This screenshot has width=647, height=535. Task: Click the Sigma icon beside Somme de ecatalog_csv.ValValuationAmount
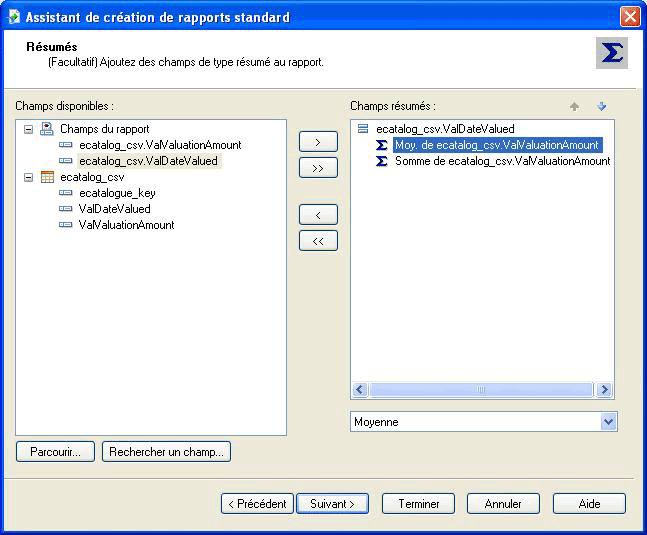382,161
